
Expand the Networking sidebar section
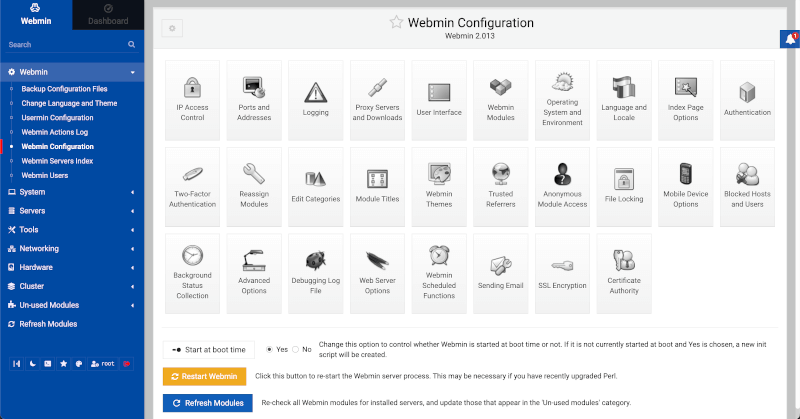[x=72, y=249]
